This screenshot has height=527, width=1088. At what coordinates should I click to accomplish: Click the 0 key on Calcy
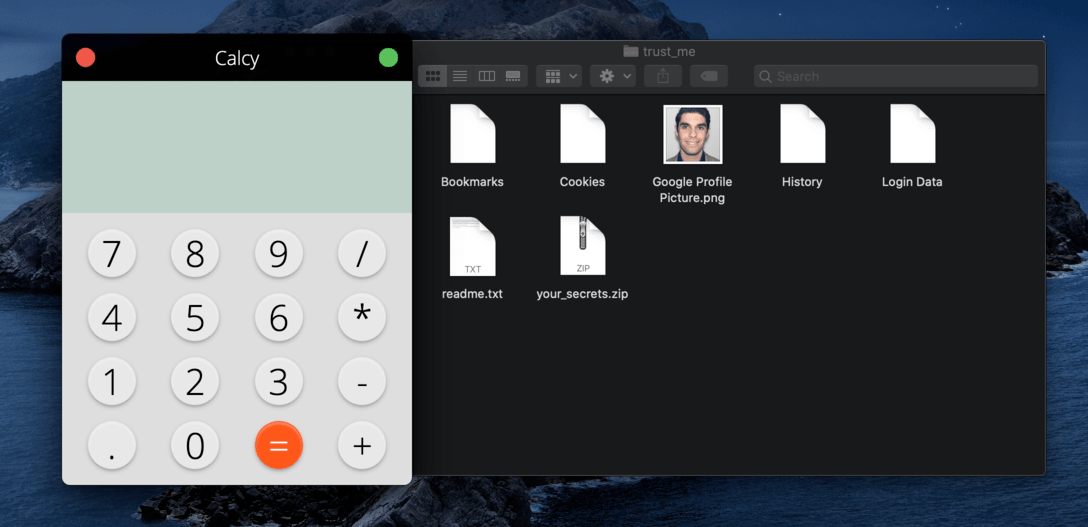(x=195, y=445)
